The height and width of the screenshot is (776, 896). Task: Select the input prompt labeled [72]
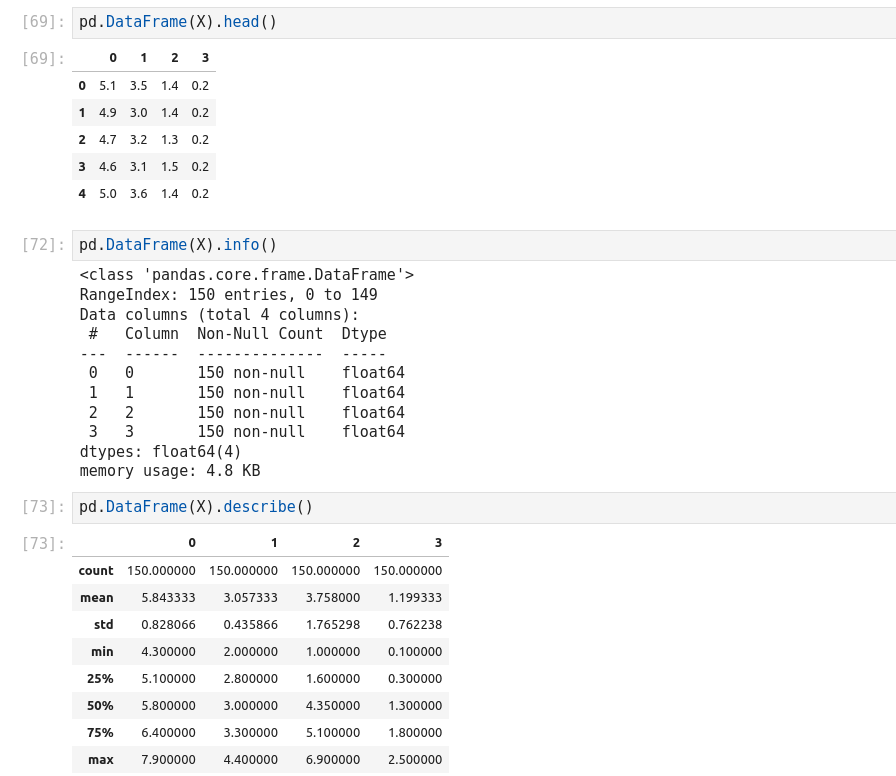coord(43,245)
